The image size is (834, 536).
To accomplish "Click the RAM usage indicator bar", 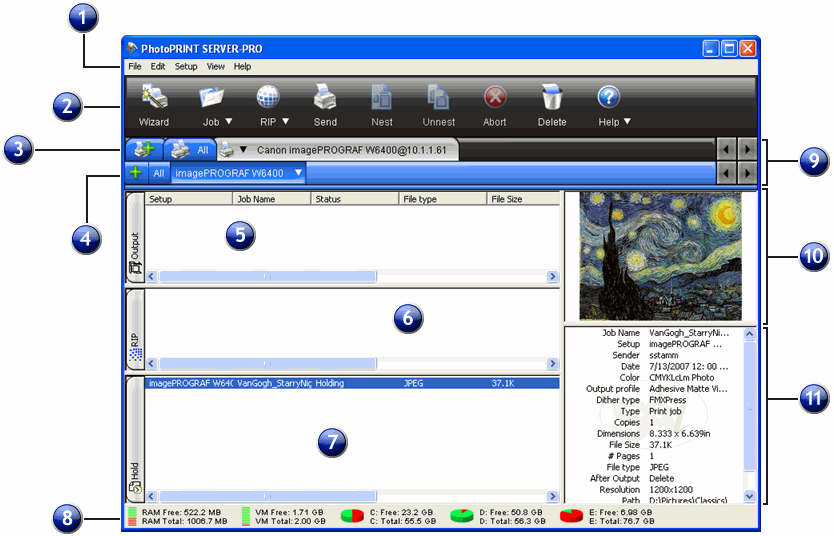I will pos(132,516).
